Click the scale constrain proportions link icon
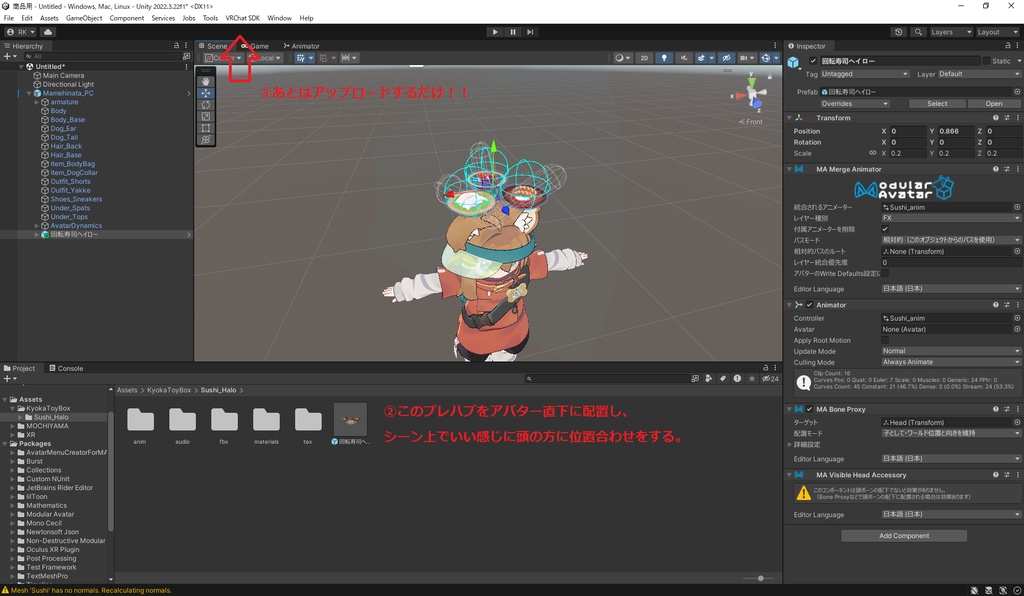 pos(872,153)
